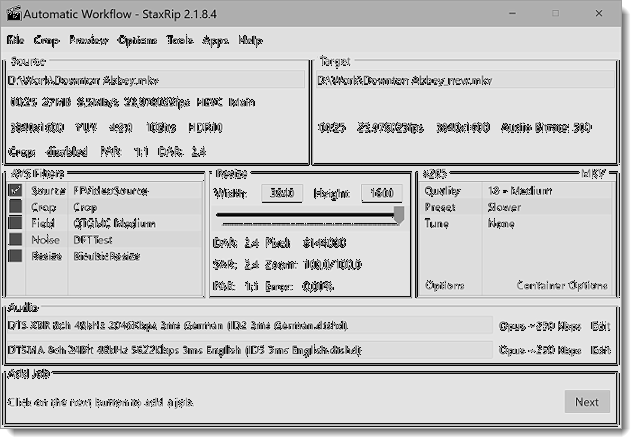Select the DFTTest filter text
The width and height of the screenshot is (637, 444).
[x=93, y=240]
